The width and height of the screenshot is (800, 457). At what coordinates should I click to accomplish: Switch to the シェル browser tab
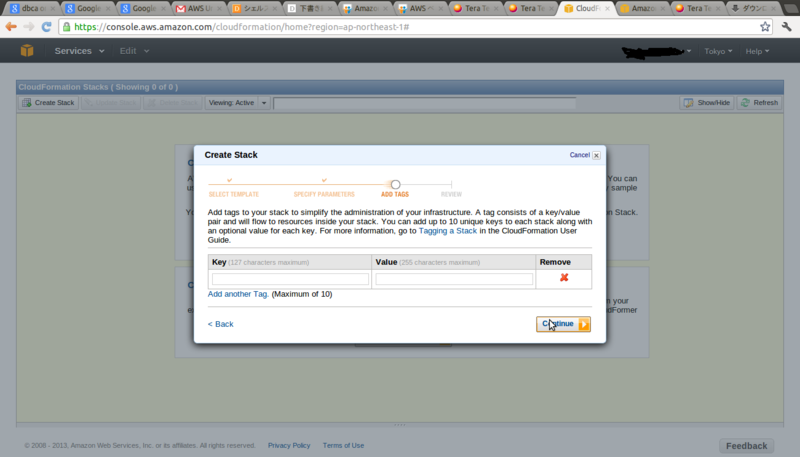point(255,8)
